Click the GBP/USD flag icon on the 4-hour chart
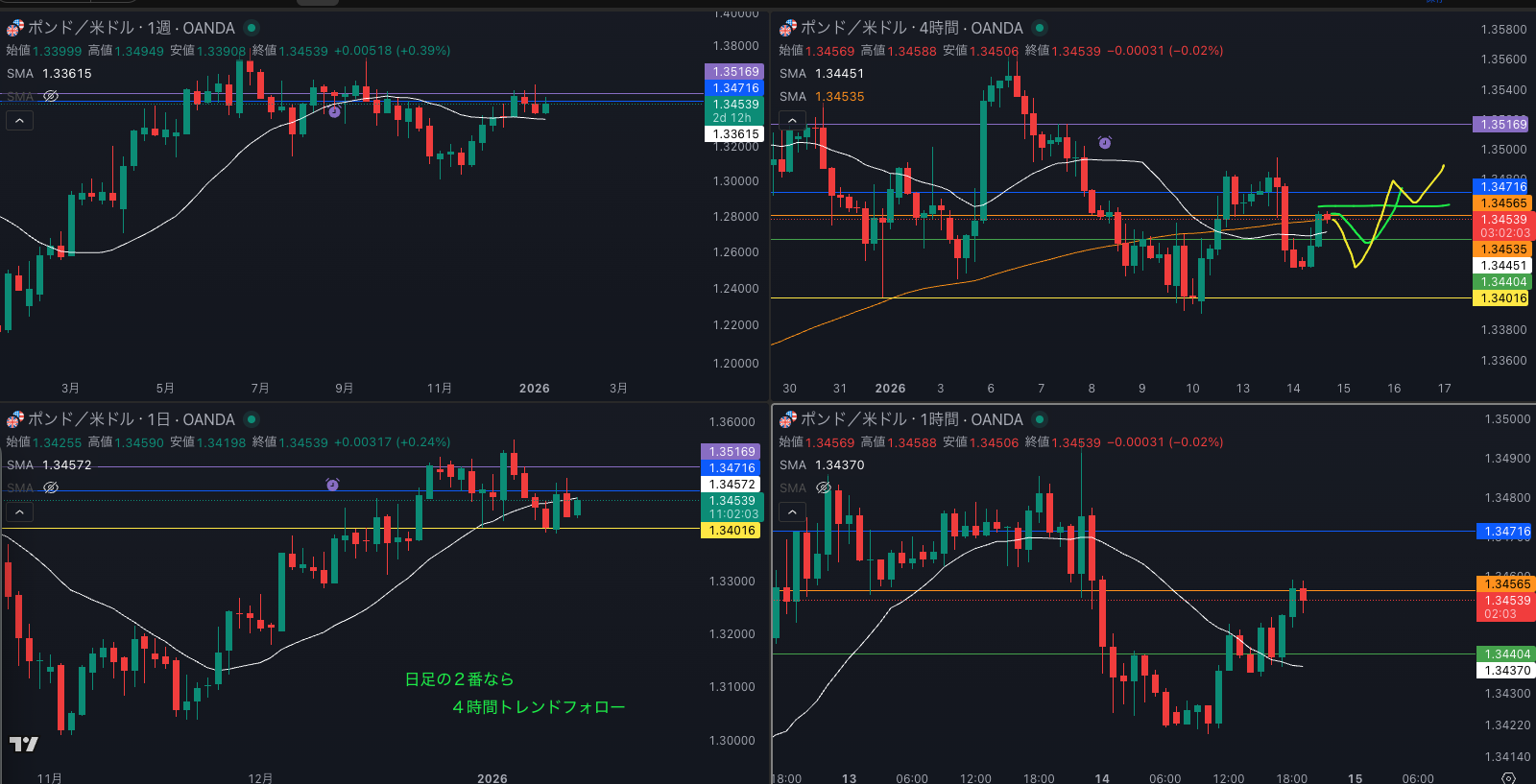This screenshot has height=784, width=1536. click(787, 28)
